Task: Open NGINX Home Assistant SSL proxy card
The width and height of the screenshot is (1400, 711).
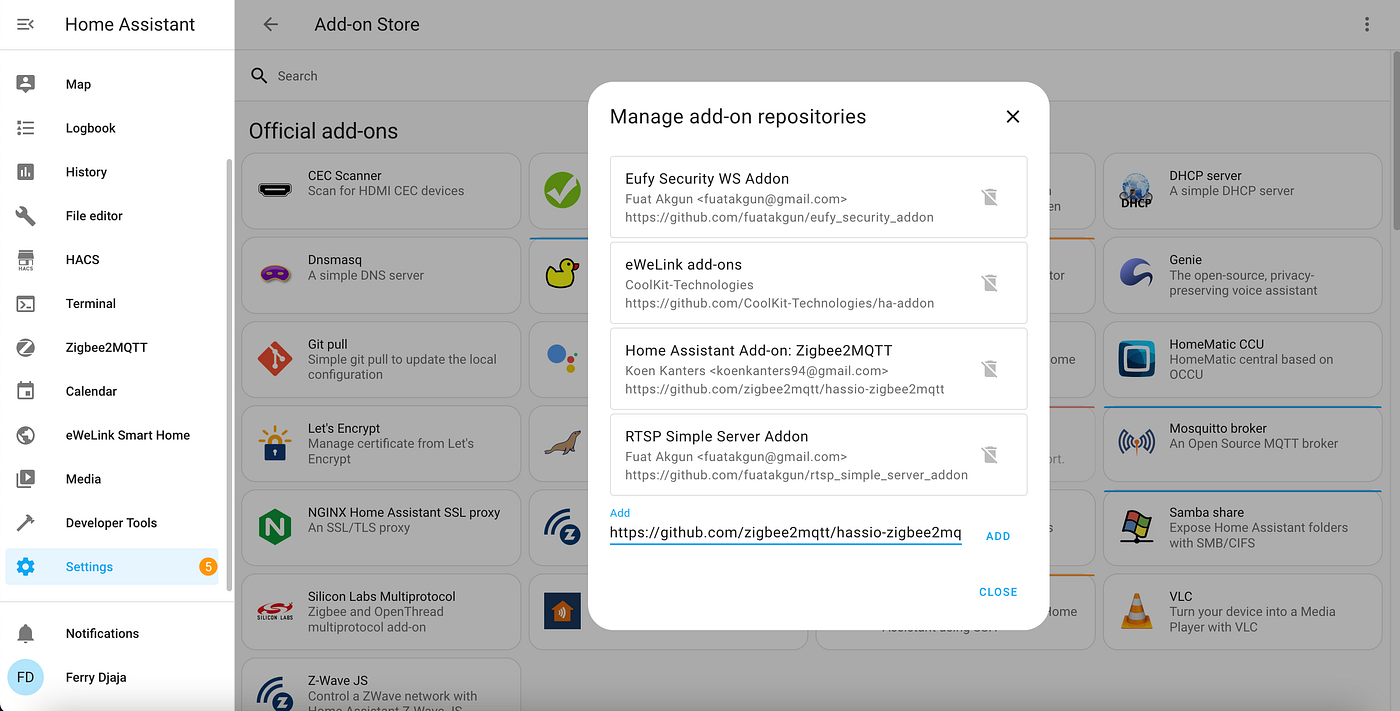Action: point(381,528)
